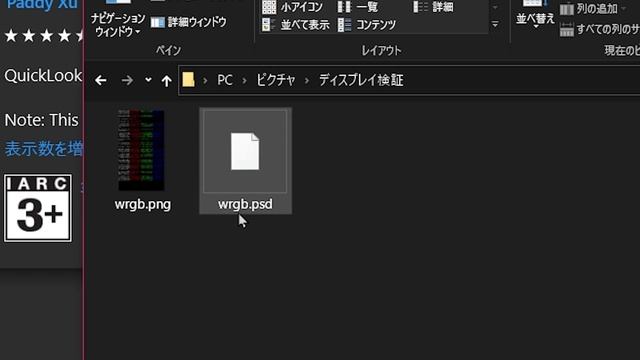
Task: Choose the 小アイコン layout
Action: 292,7
